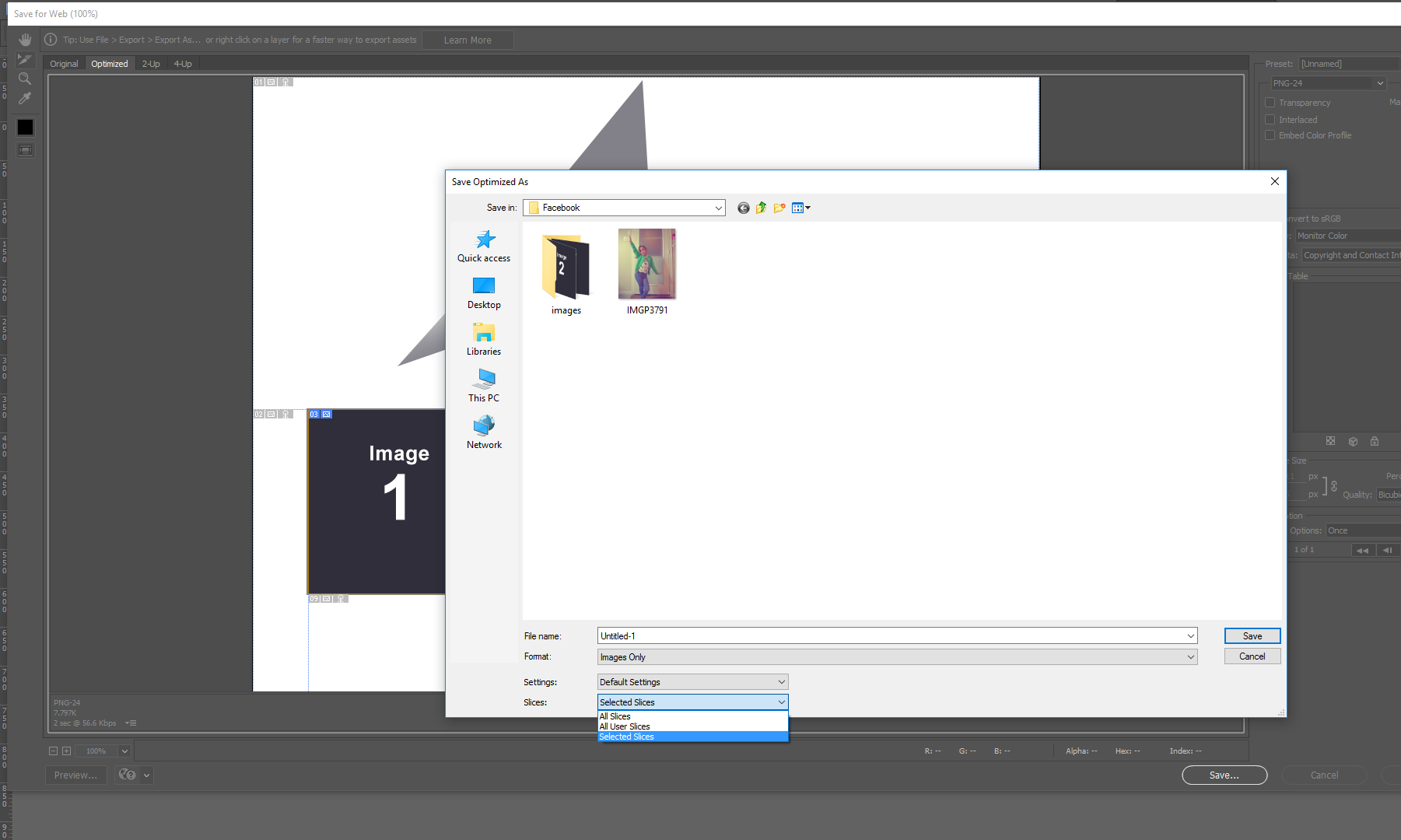Viewport: 1401px width, 840px height.
Task: Toggle the constrain proportions link icon
Action: point(1333,486)
